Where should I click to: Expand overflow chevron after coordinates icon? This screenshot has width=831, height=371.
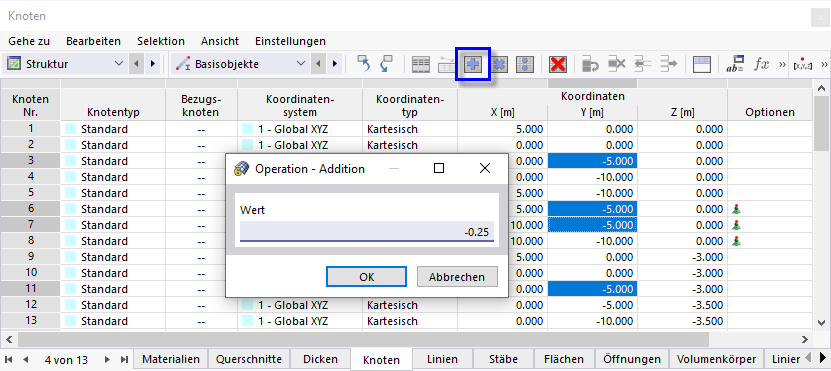(x=824, y=65)
